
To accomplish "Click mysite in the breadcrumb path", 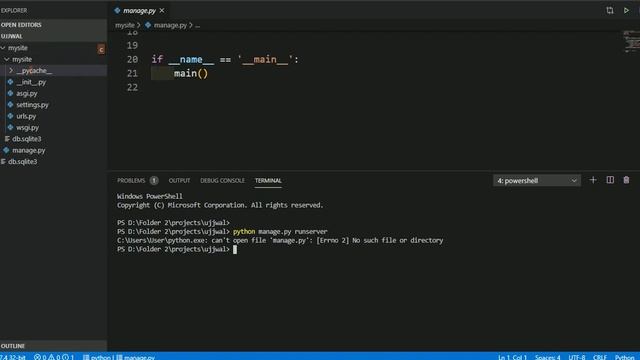I will 124,25.
